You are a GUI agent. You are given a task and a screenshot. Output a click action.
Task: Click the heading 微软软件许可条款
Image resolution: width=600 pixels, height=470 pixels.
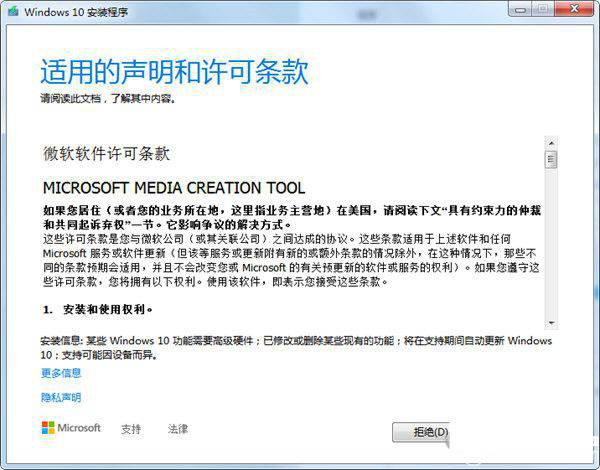click(106, 153)
